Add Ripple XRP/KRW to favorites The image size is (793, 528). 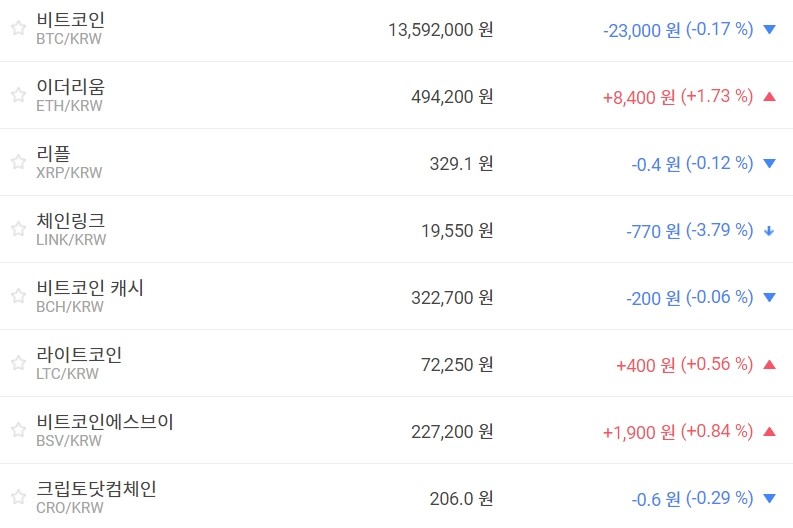(18, 162)
